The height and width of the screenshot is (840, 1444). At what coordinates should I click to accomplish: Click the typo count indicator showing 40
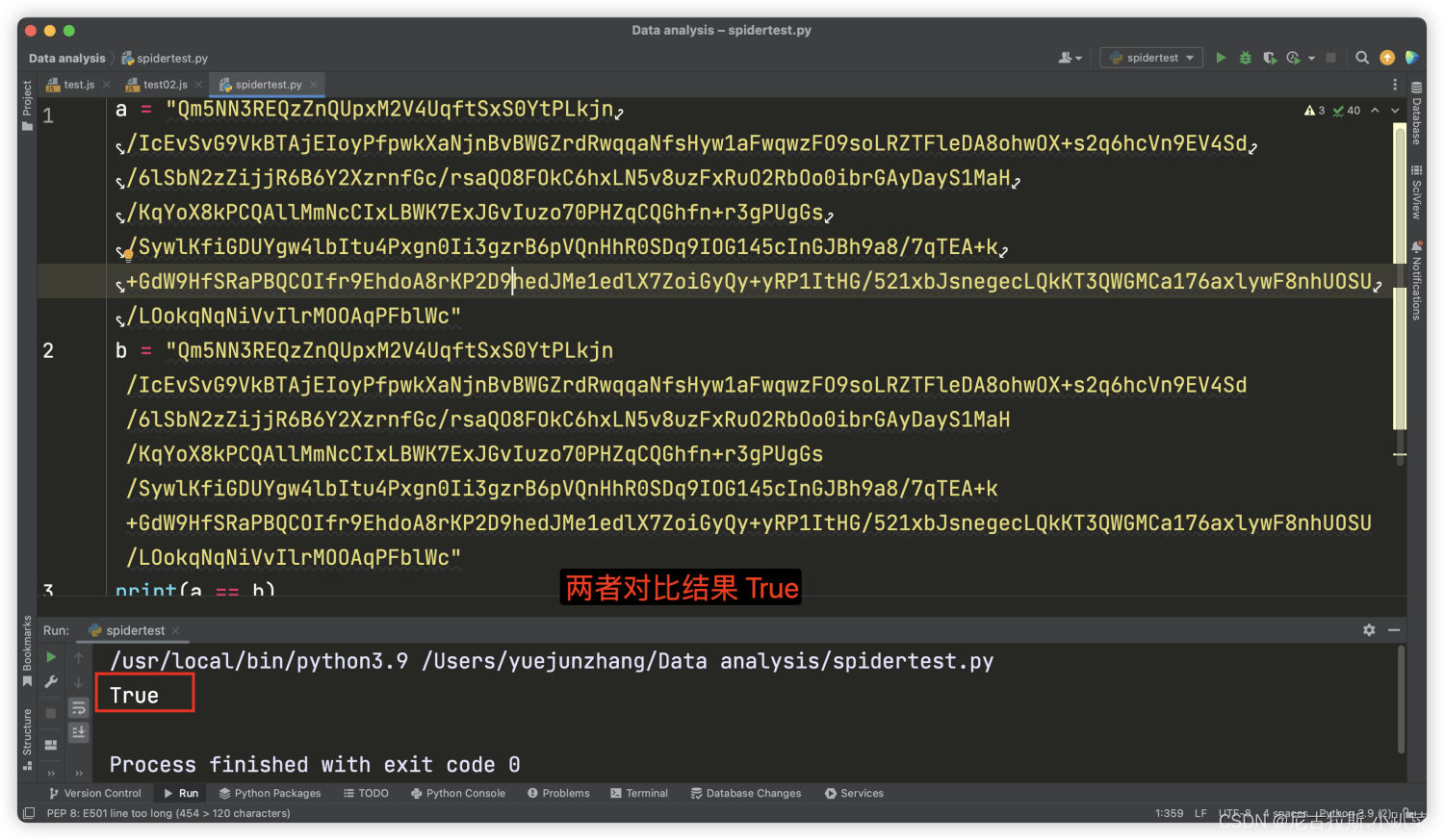click(x=1346, y=111)
